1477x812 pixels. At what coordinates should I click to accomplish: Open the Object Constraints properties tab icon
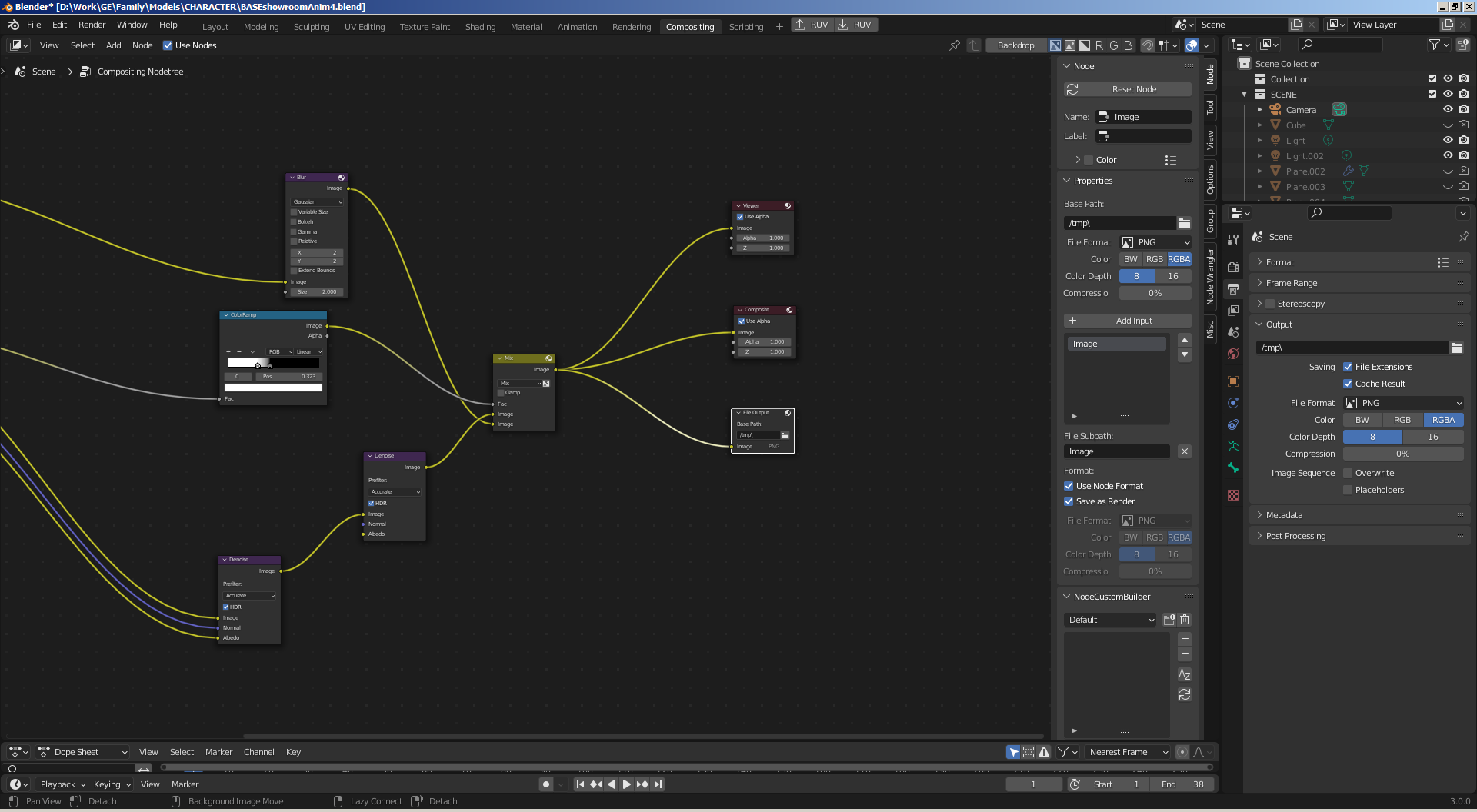1233,424
